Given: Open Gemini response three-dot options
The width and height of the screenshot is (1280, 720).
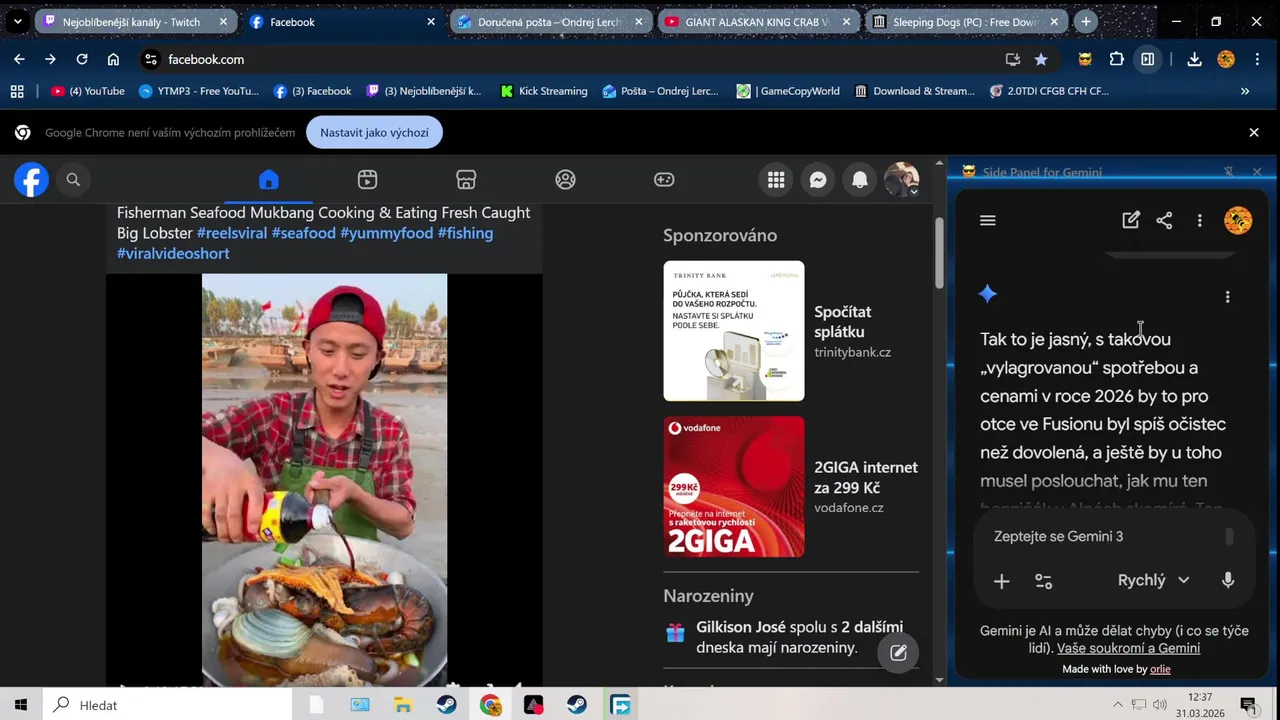Looking at the screenshot, I should click(x=1227, y=296).
